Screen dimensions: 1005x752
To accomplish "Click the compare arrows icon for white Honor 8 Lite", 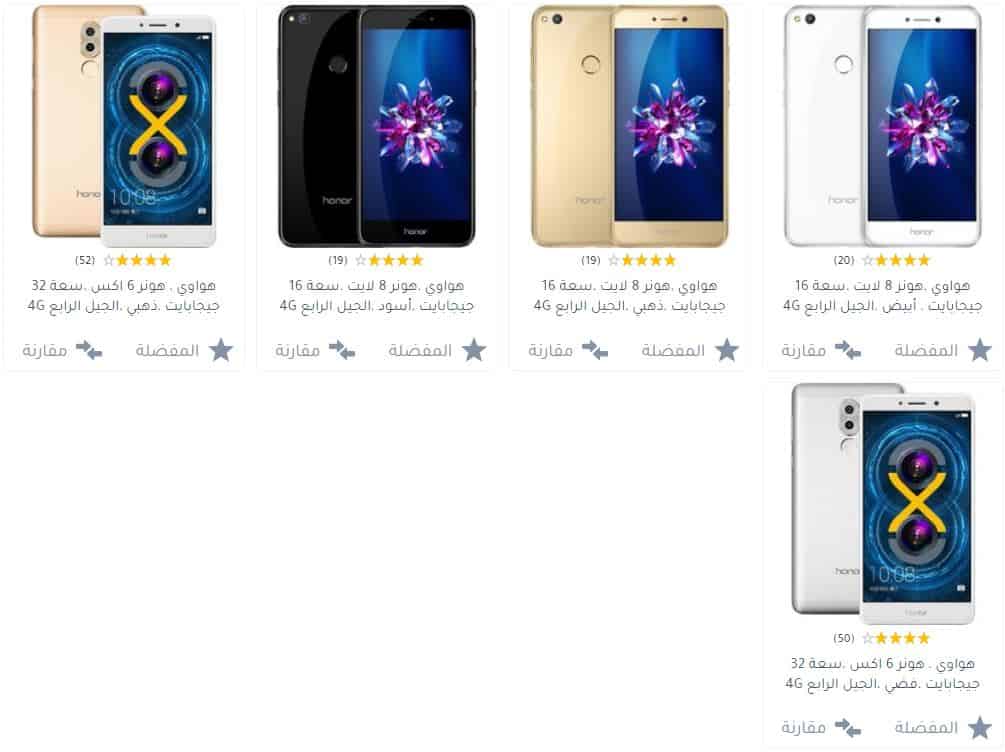I will [x=847, y=350].
